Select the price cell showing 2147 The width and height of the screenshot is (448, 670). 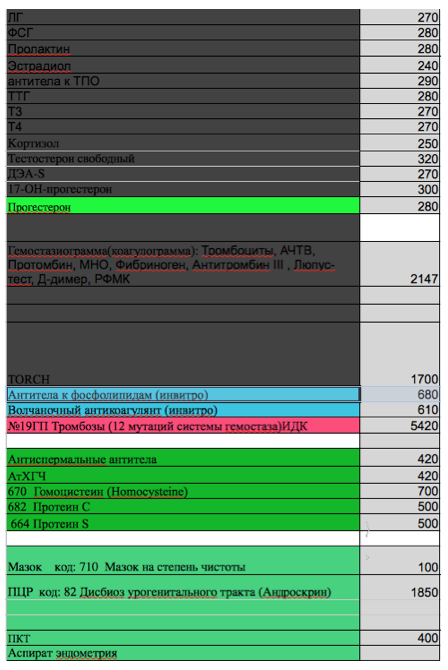tap(399, 264)
